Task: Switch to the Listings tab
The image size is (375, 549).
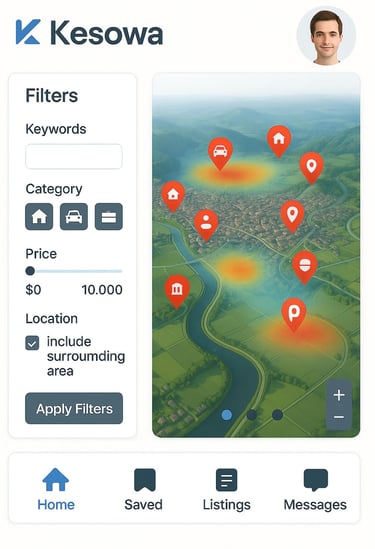Action: pos(227,490)
